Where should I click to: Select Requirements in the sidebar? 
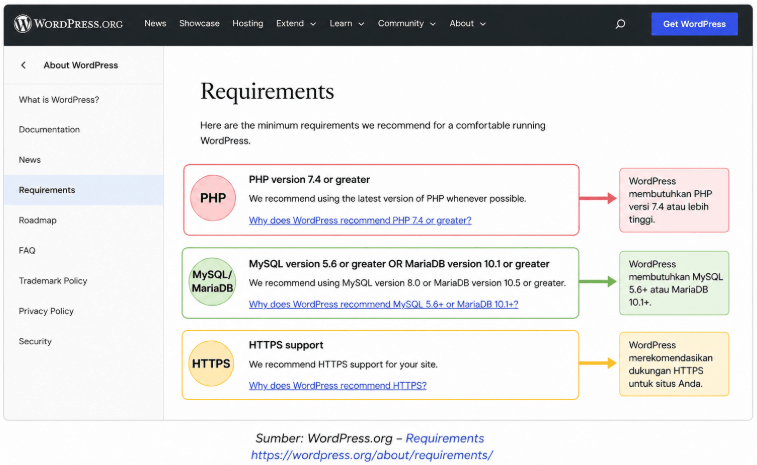[x=84, y=190]
